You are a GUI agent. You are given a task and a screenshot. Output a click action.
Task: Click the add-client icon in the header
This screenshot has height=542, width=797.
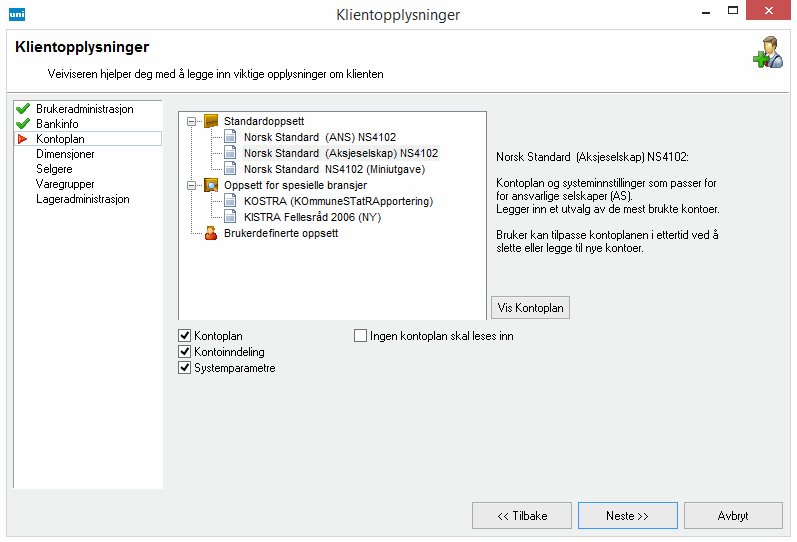point(767,53)
